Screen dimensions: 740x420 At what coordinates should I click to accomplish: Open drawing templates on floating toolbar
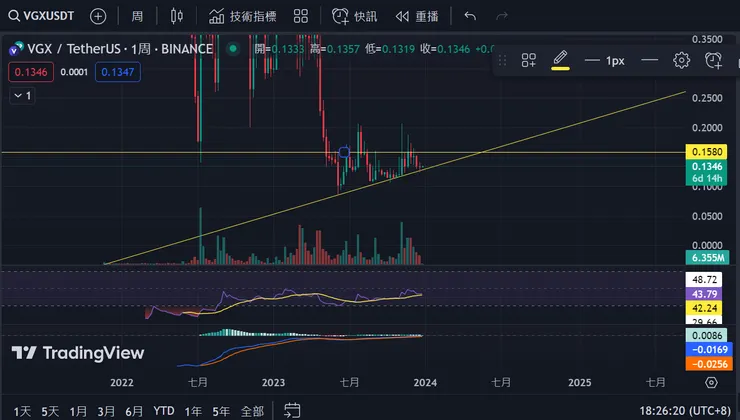click(529, 60)
